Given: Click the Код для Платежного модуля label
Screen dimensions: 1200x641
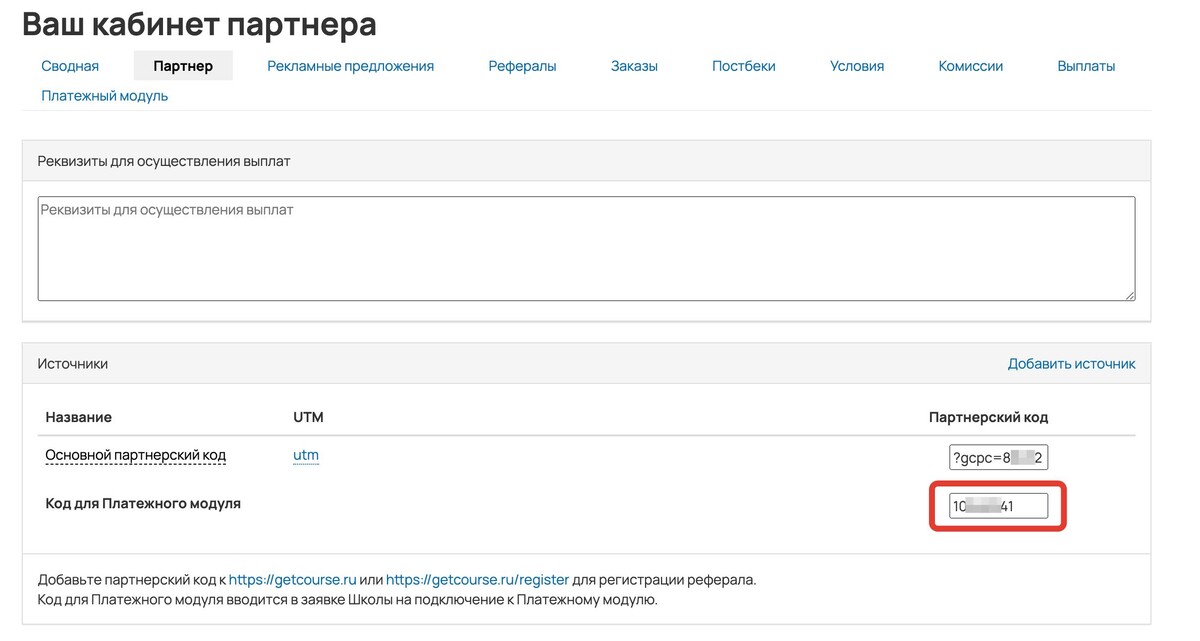Looking at the screenshot, I should [x=143, y=504].
